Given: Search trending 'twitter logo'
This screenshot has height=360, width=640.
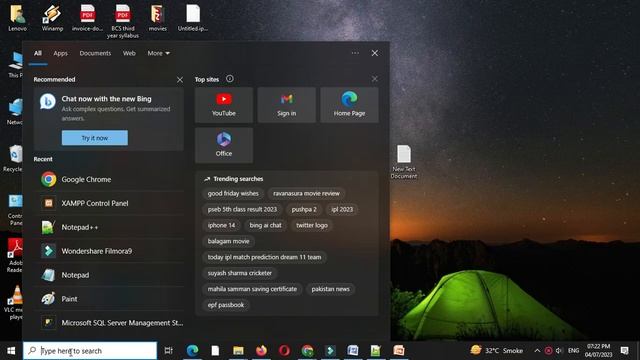Looking at the screenshot, I should coord(312,225).
